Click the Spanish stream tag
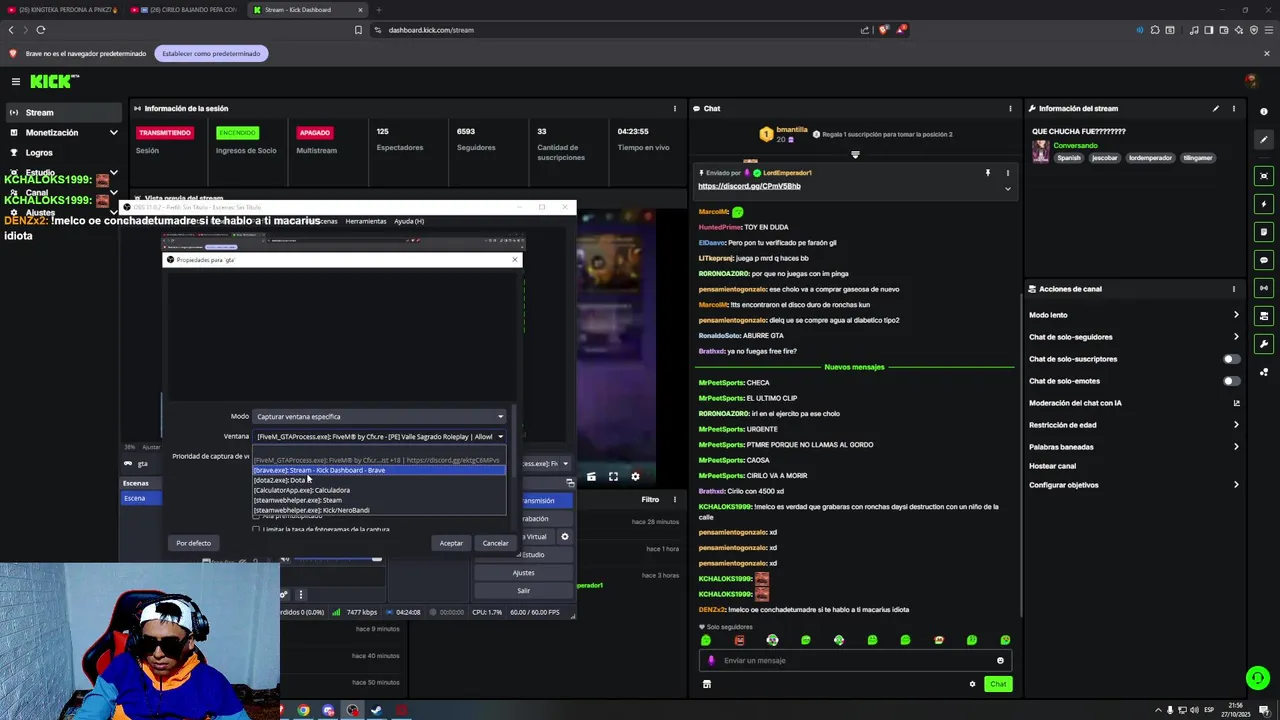This screenshot has width=1280, height=720. pyautogui.click(x=1069, y=158)
